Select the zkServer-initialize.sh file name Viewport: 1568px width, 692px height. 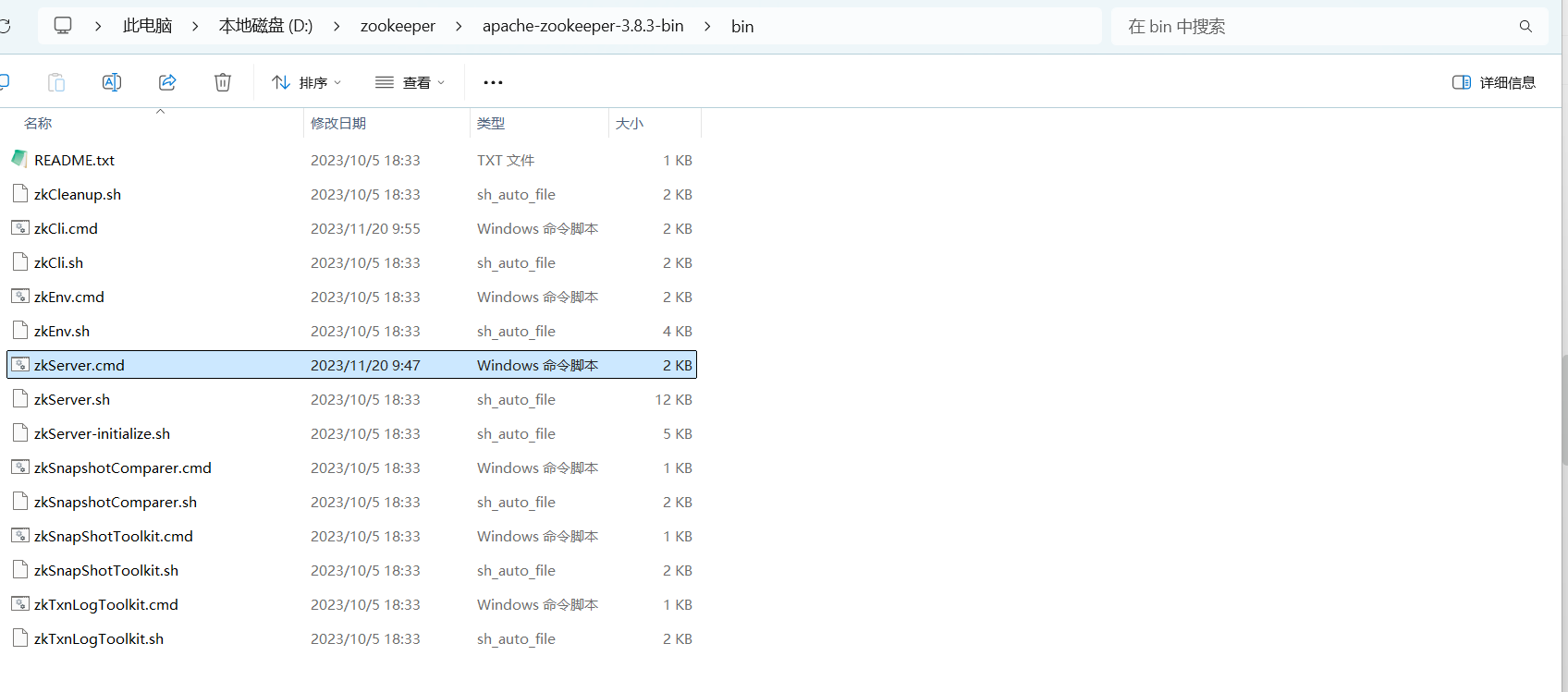pyautogui.click(x=102, y=433)
